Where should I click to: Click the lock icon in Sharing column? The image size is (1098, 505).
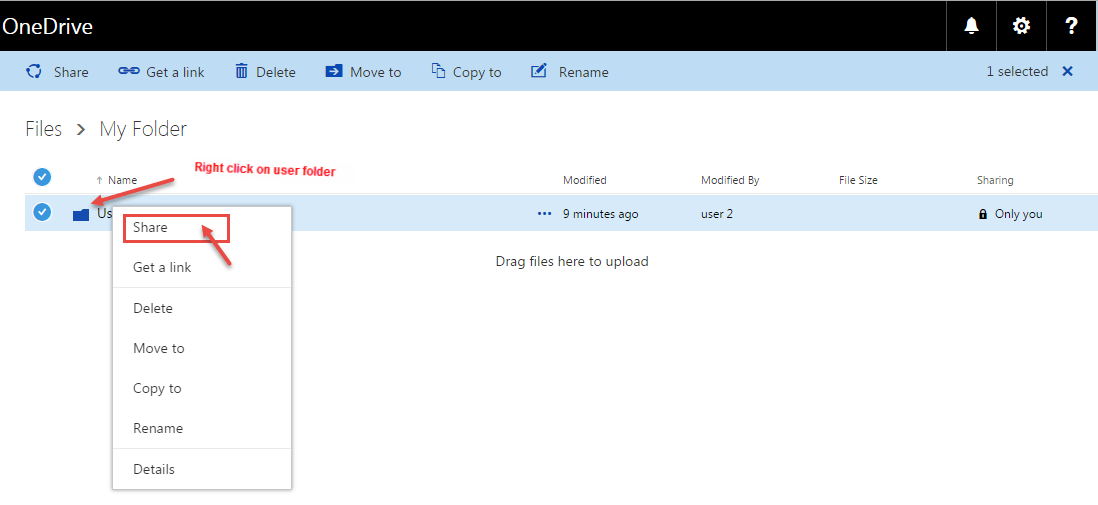[982, 214]
